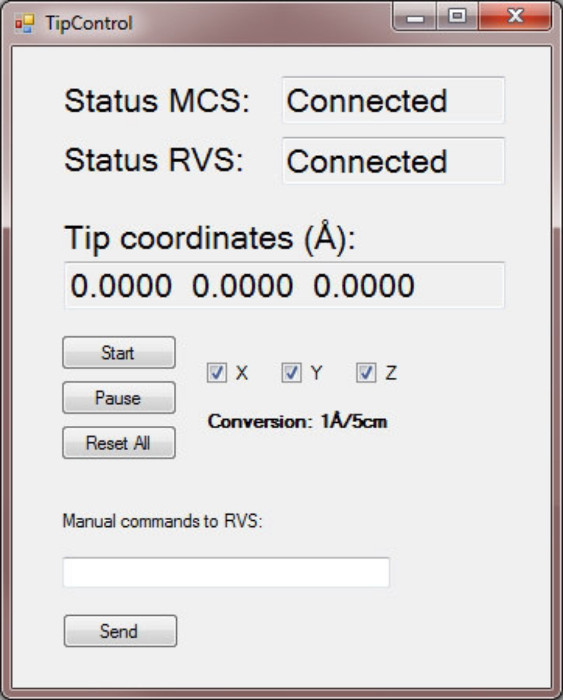Disable the Z axis checkbox
The image size is (563, 700).
click(x=366, y=373)
